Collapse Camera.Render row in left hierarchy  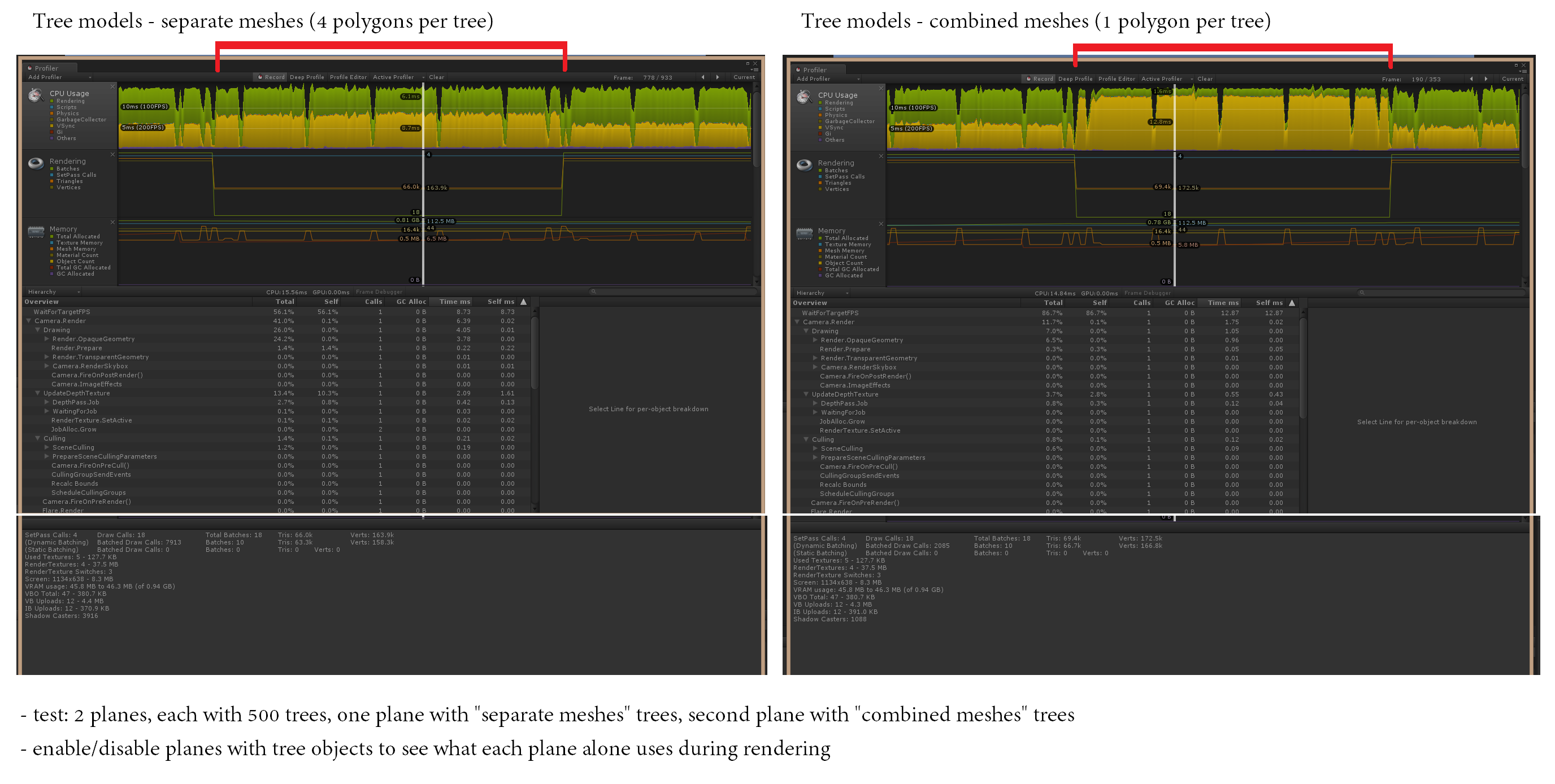[28, 321]
